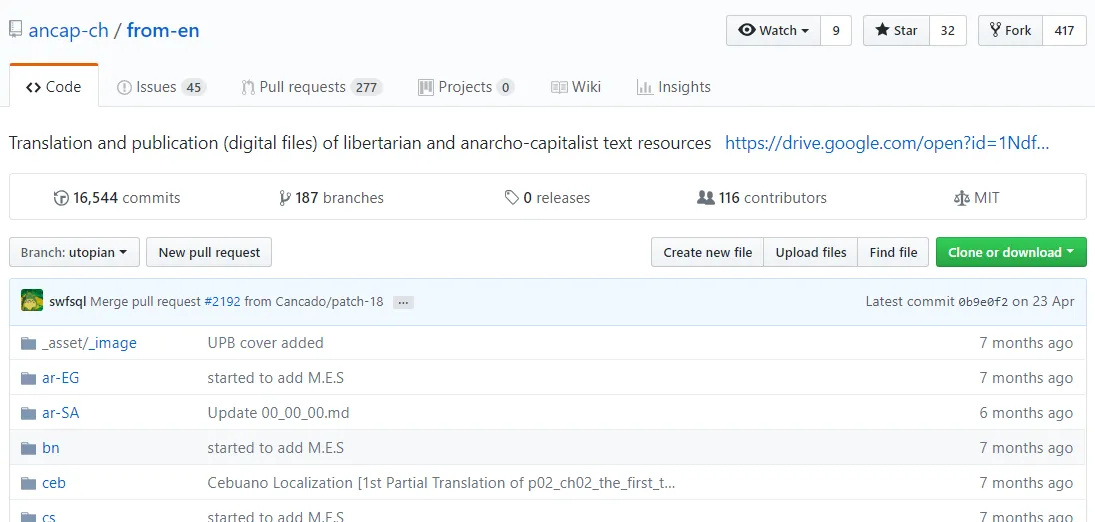
Task: Open the Cebuano Localization commit message
Action: 441,482
